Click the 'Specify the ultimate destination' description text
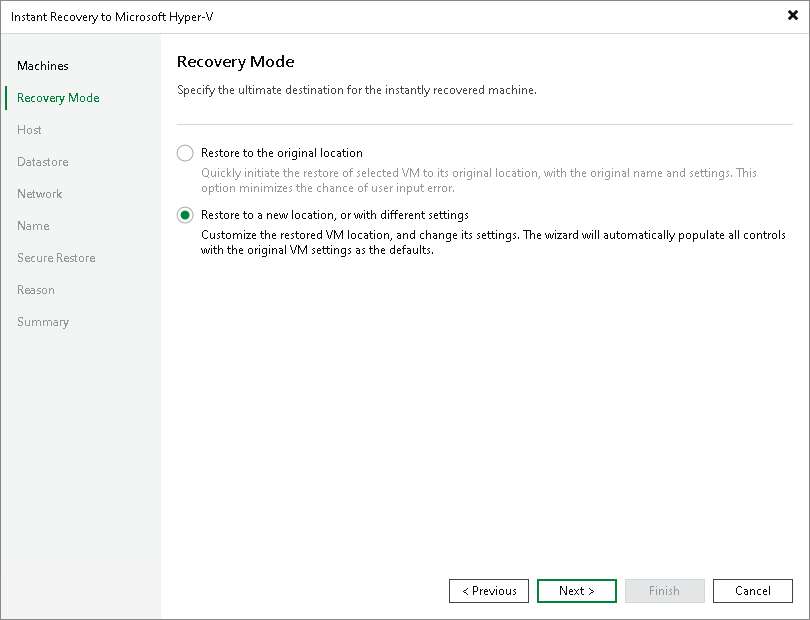The width and height of the screenshot is (810, 620). pos(357,90)
